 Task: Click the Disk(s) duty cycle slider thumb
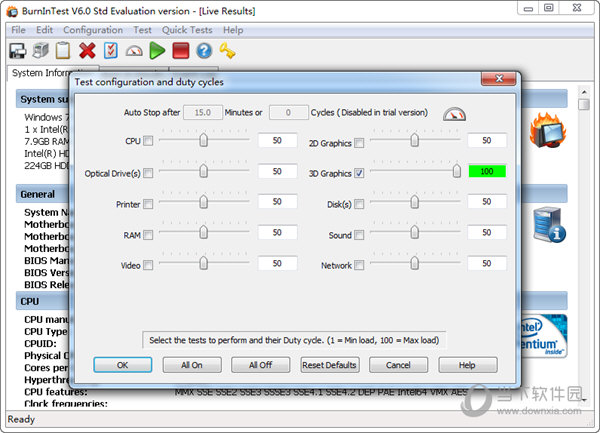point(414,202)
